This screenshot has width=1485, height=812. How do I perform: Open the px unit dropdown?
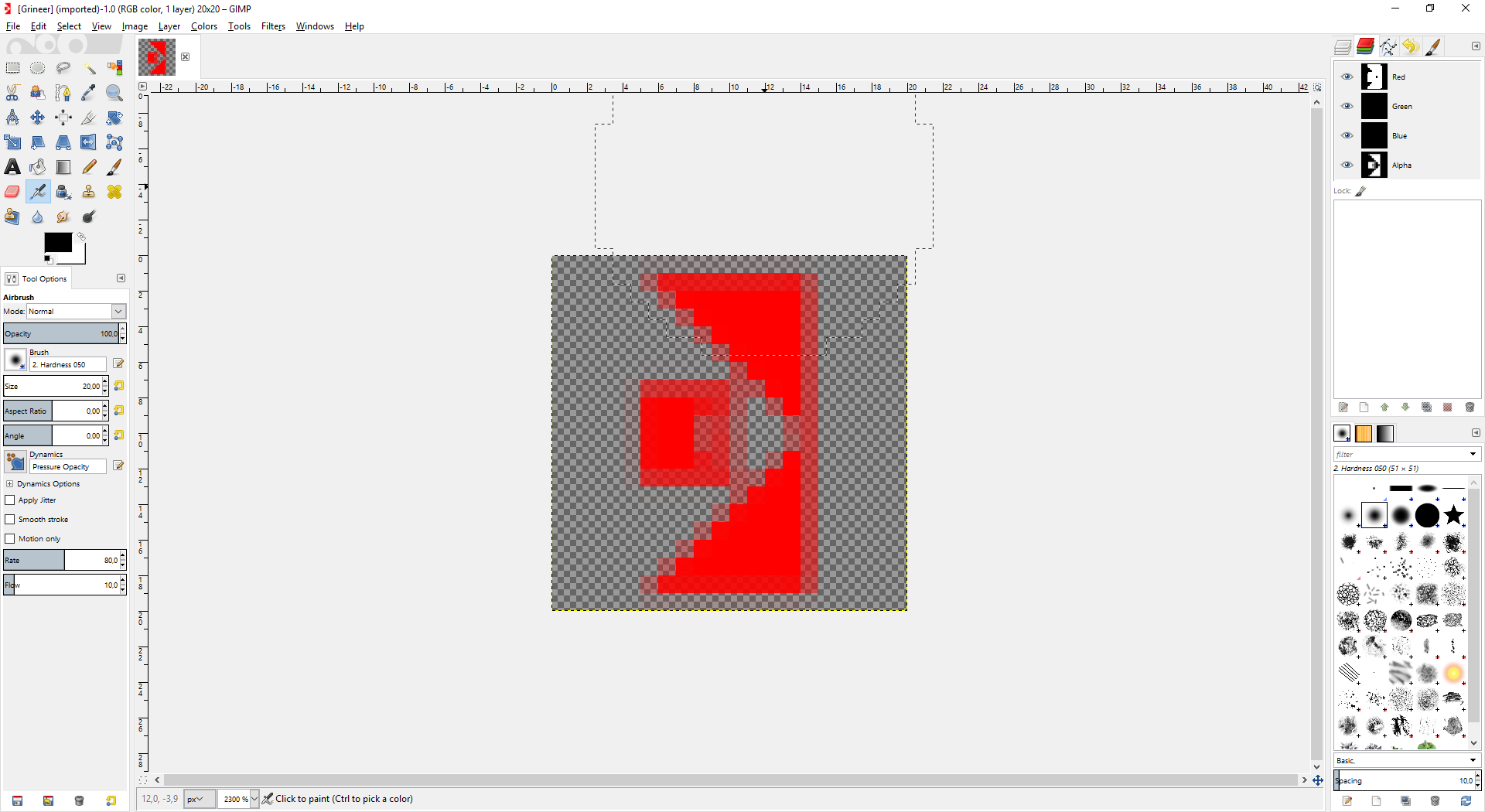click(199, 799)
